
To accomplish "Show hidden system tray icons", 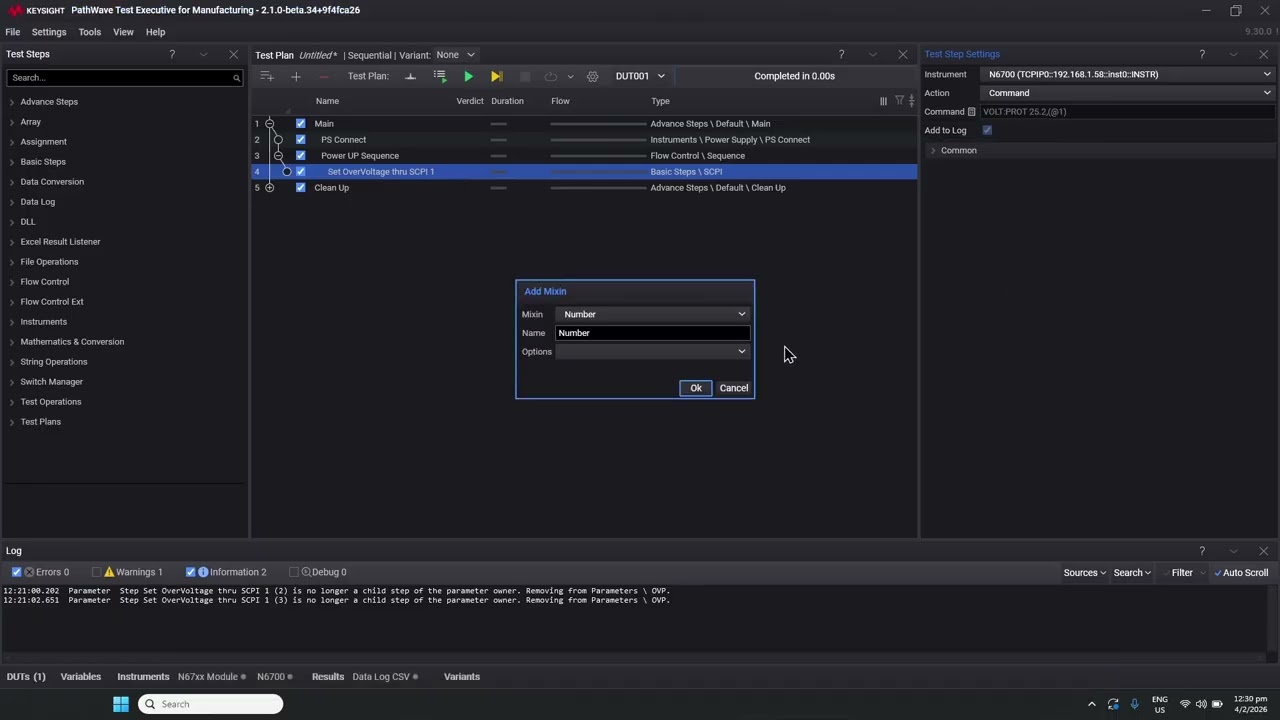I will 1091,704.
